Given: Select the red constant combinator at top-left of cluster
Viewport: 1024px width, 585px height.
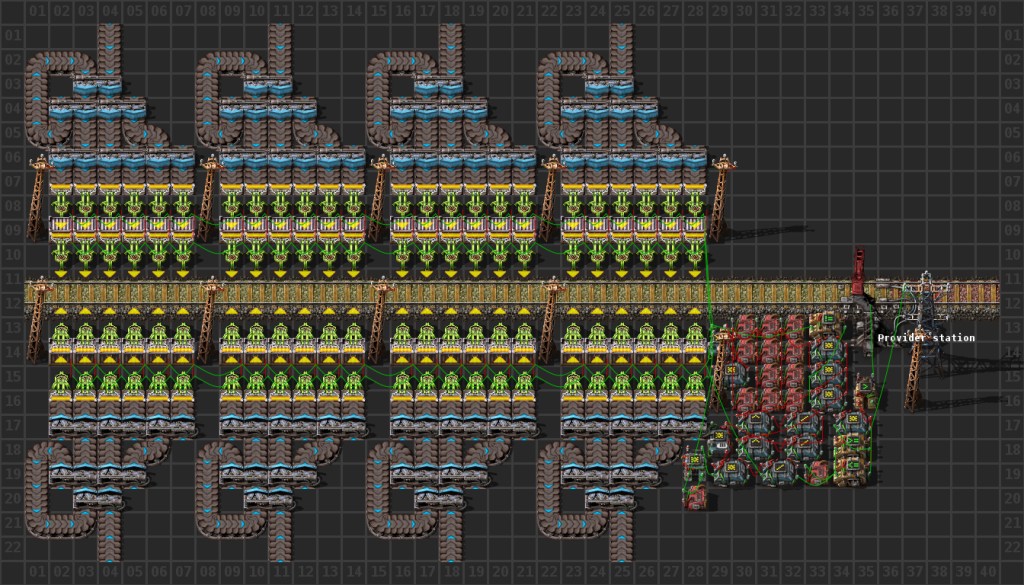Looking at the screenshot, I should pyautogui.click(x=746, y=324).
